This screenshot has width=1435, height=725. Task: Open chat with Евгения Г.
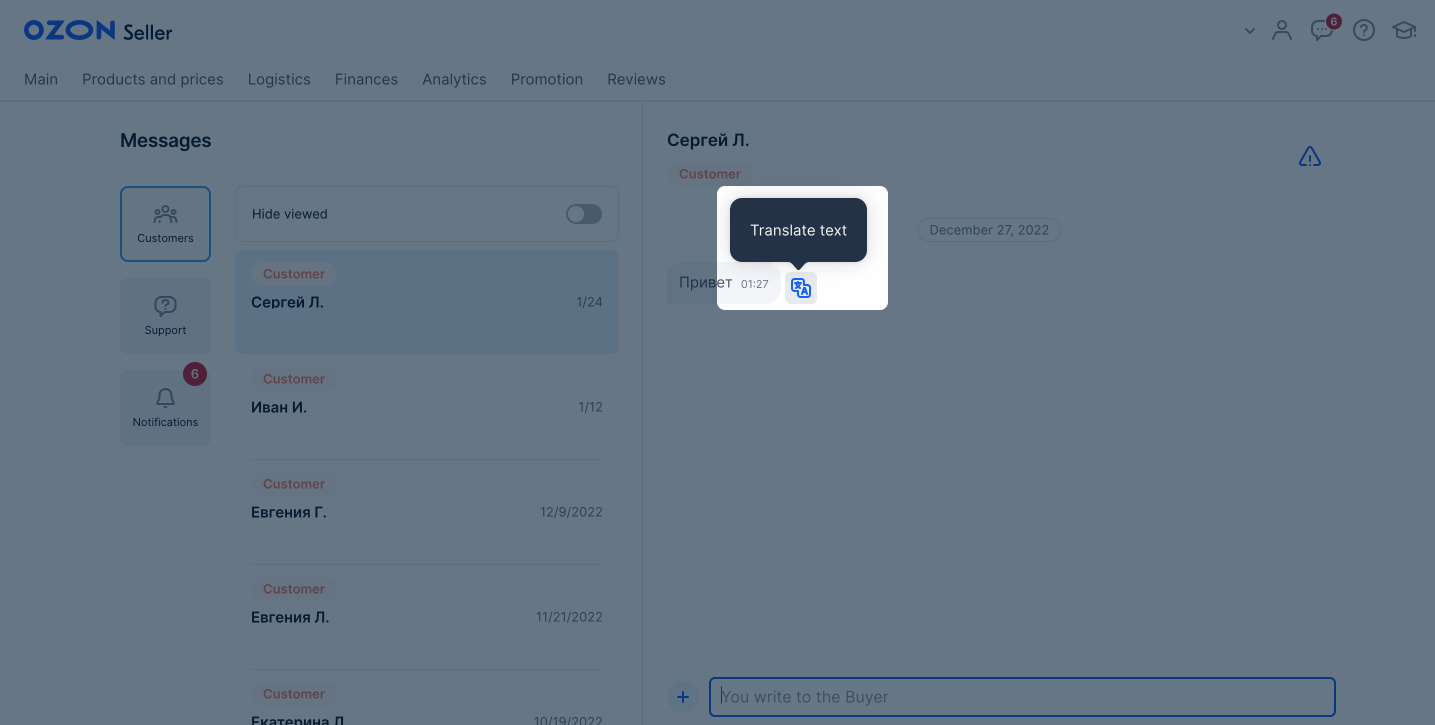click(427, 511)
